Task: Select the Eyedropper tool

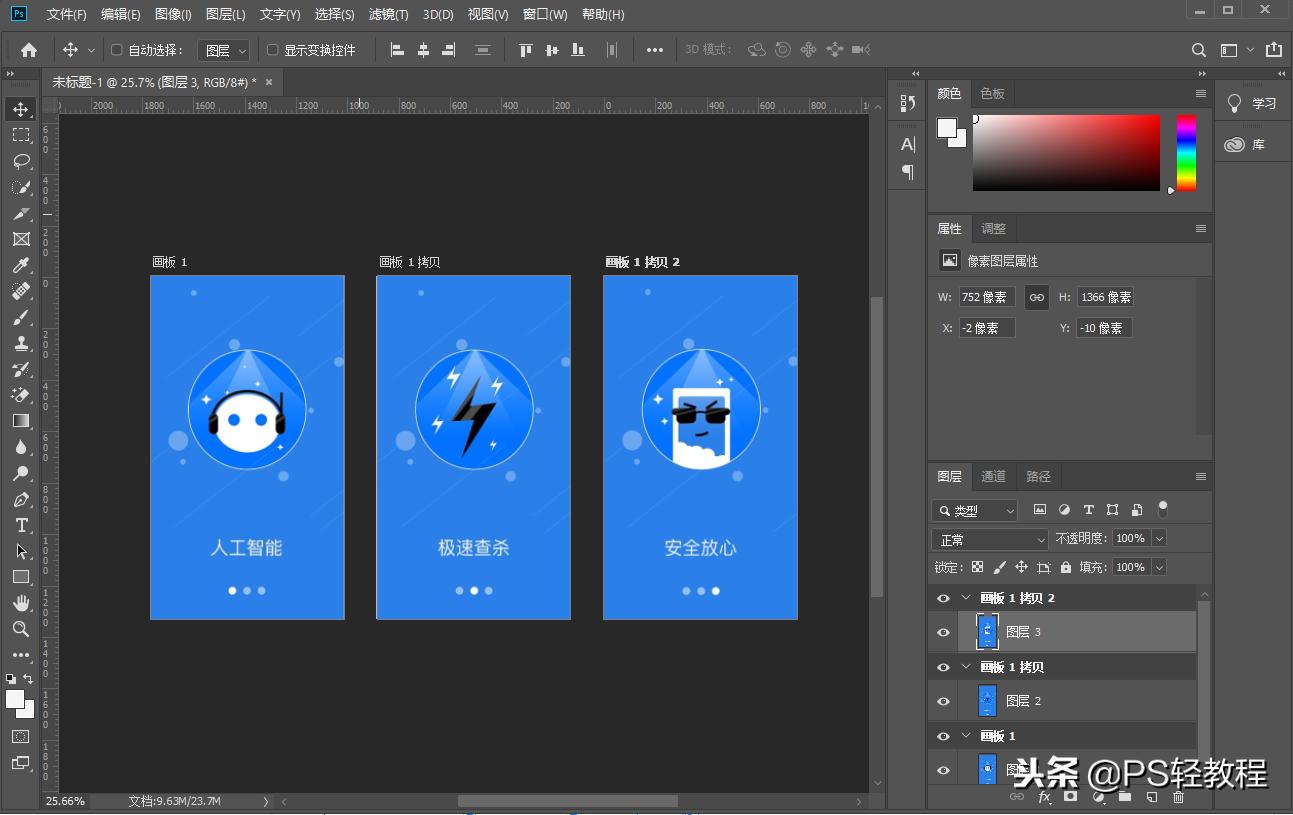Action: point(21,265)
